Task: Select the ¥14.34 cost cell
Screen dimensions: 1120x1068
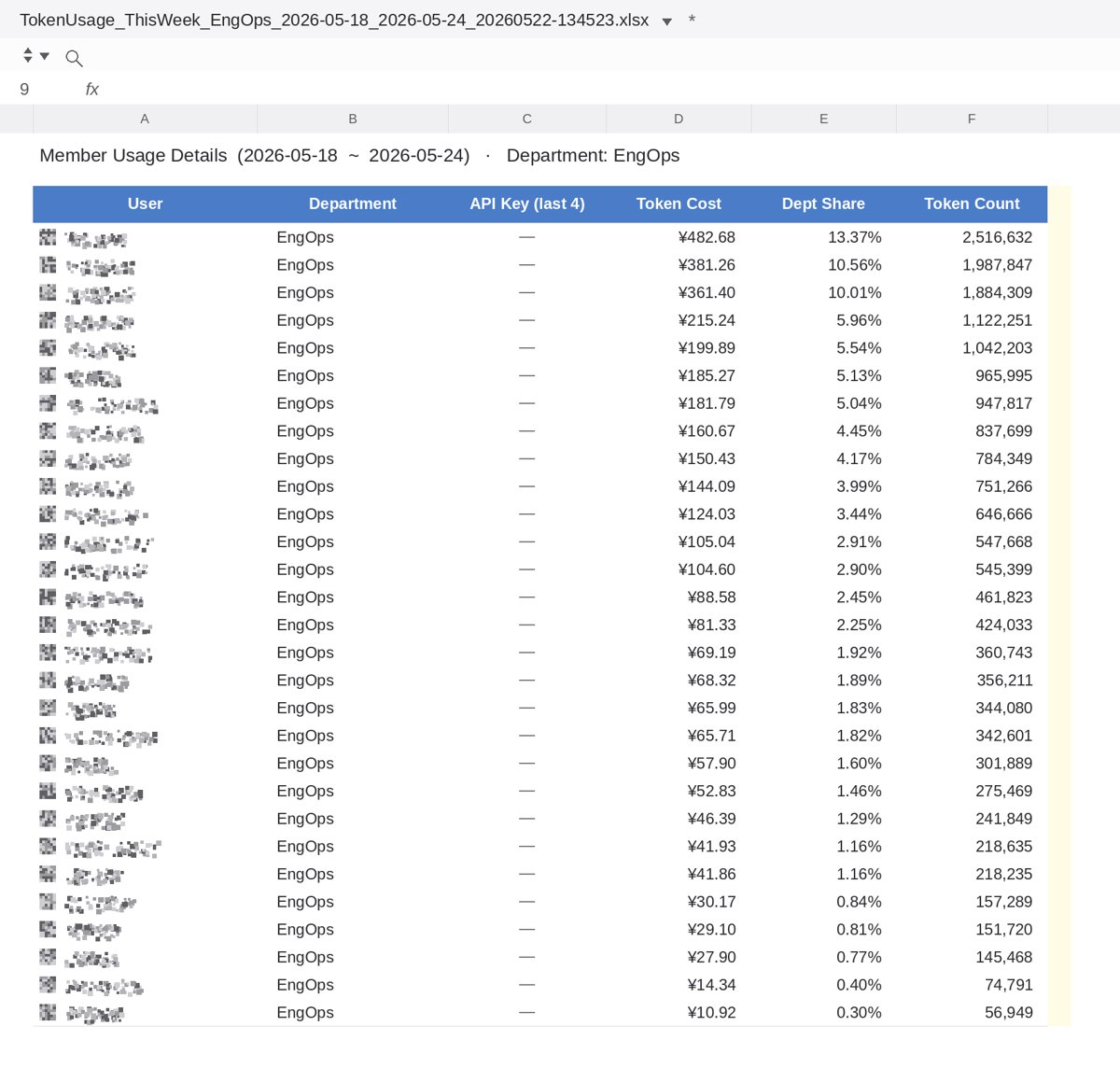Action: click(x=679, y=985)
